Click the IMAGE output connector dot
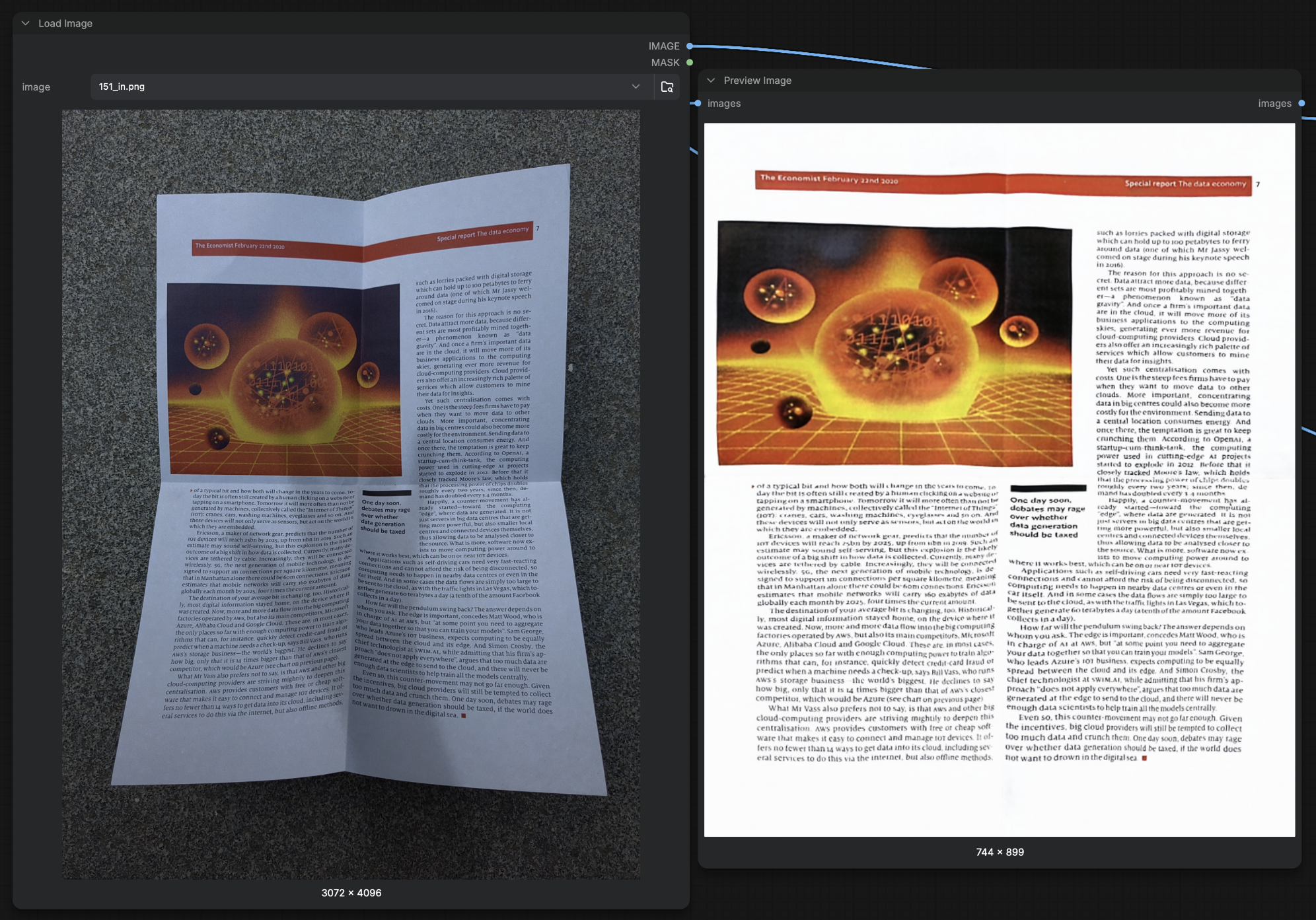 click(689, 46)
